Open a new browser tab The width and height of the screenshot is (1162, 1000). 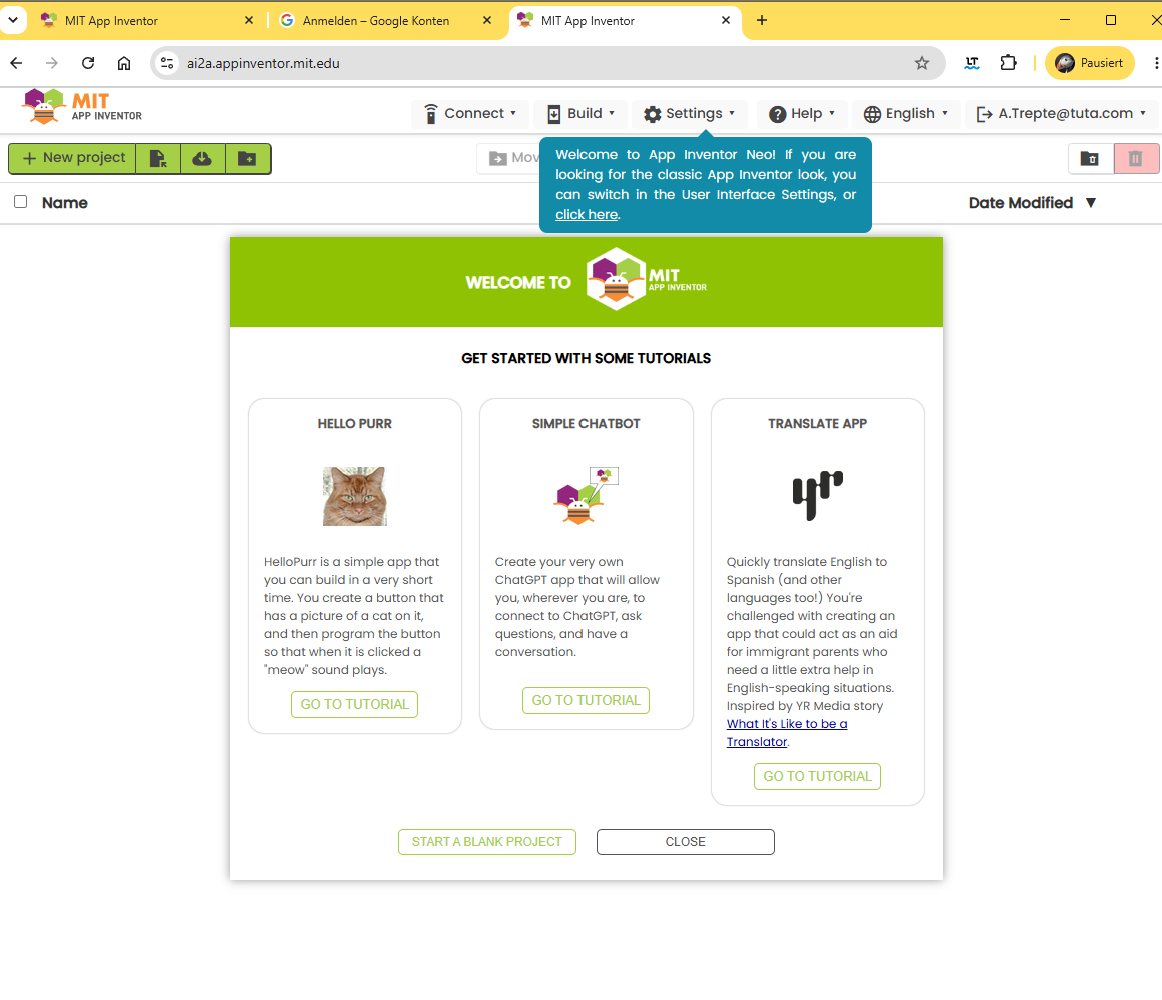pos(762,21)
